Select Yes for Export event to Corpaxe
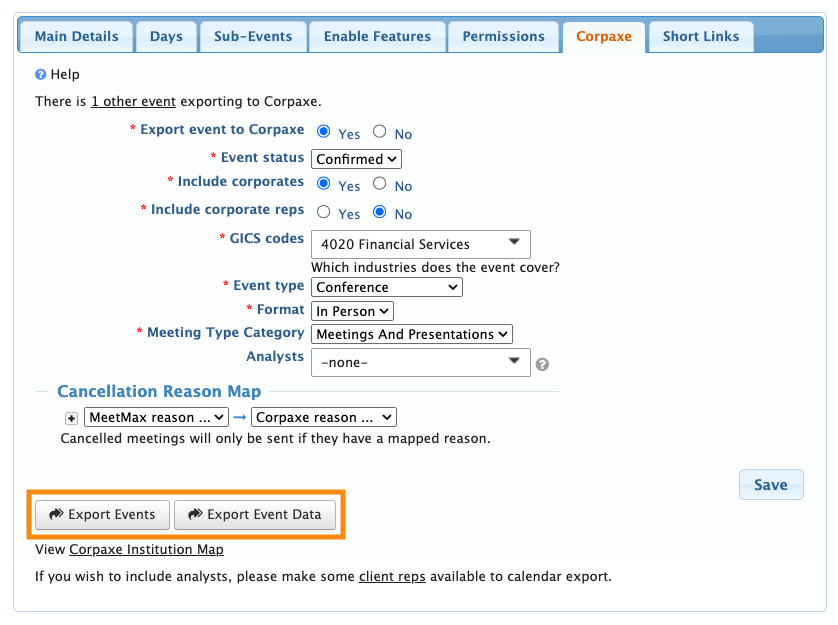 coord(323,131)
